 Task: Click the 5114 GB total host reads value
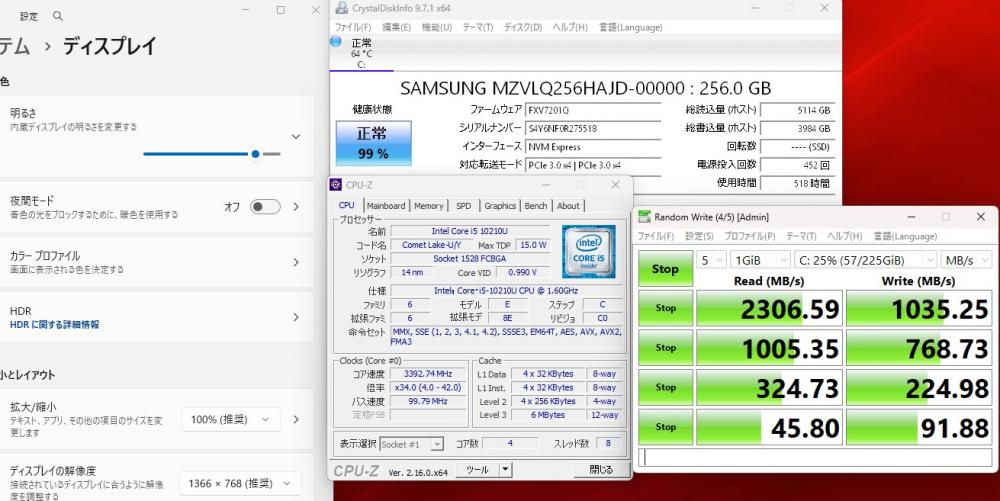(x=797, y=110)
